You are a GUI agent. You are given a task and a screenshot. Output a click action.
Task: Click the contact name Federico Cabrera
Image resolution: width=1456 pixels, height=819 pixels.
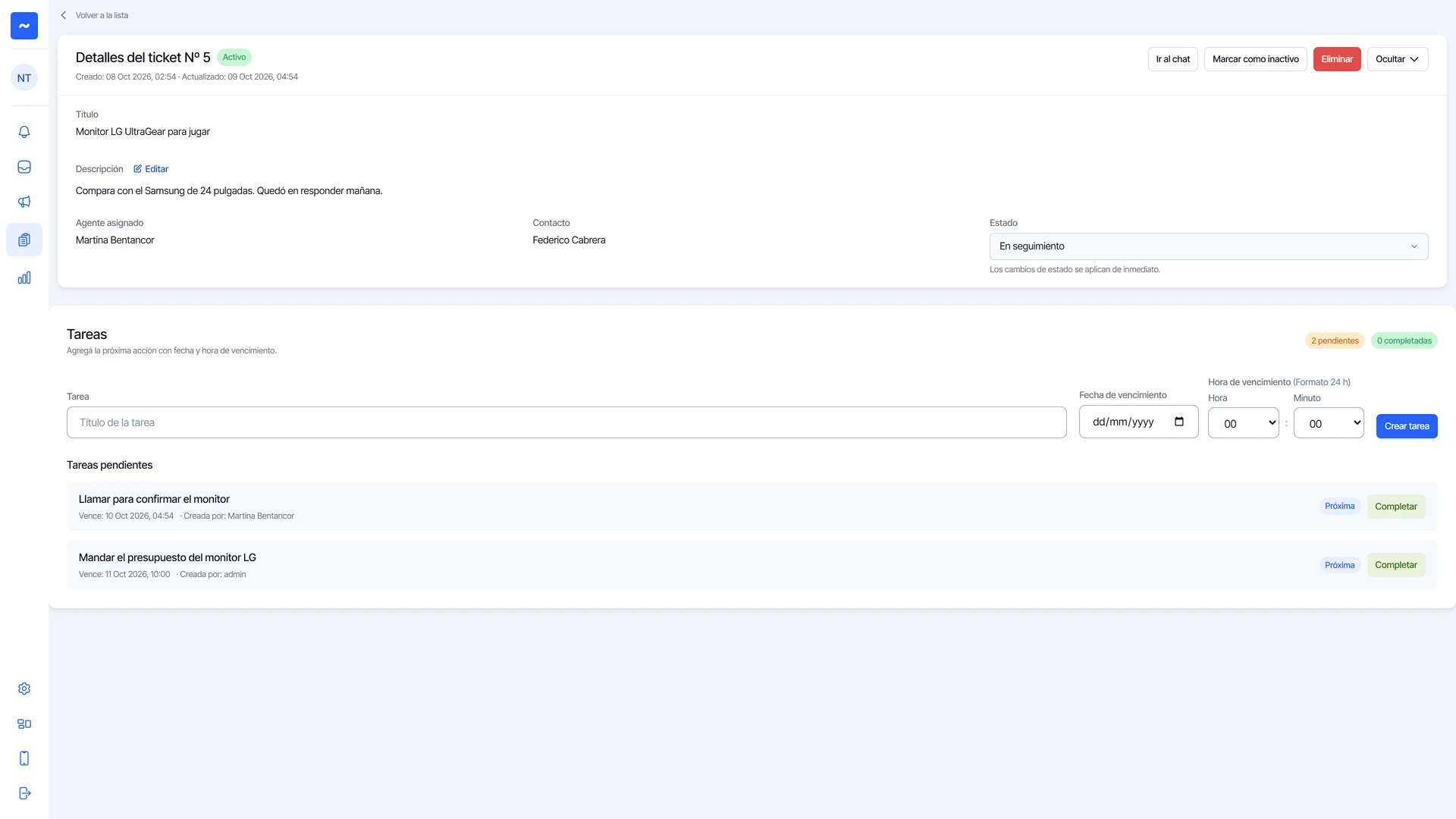[569, 240]
